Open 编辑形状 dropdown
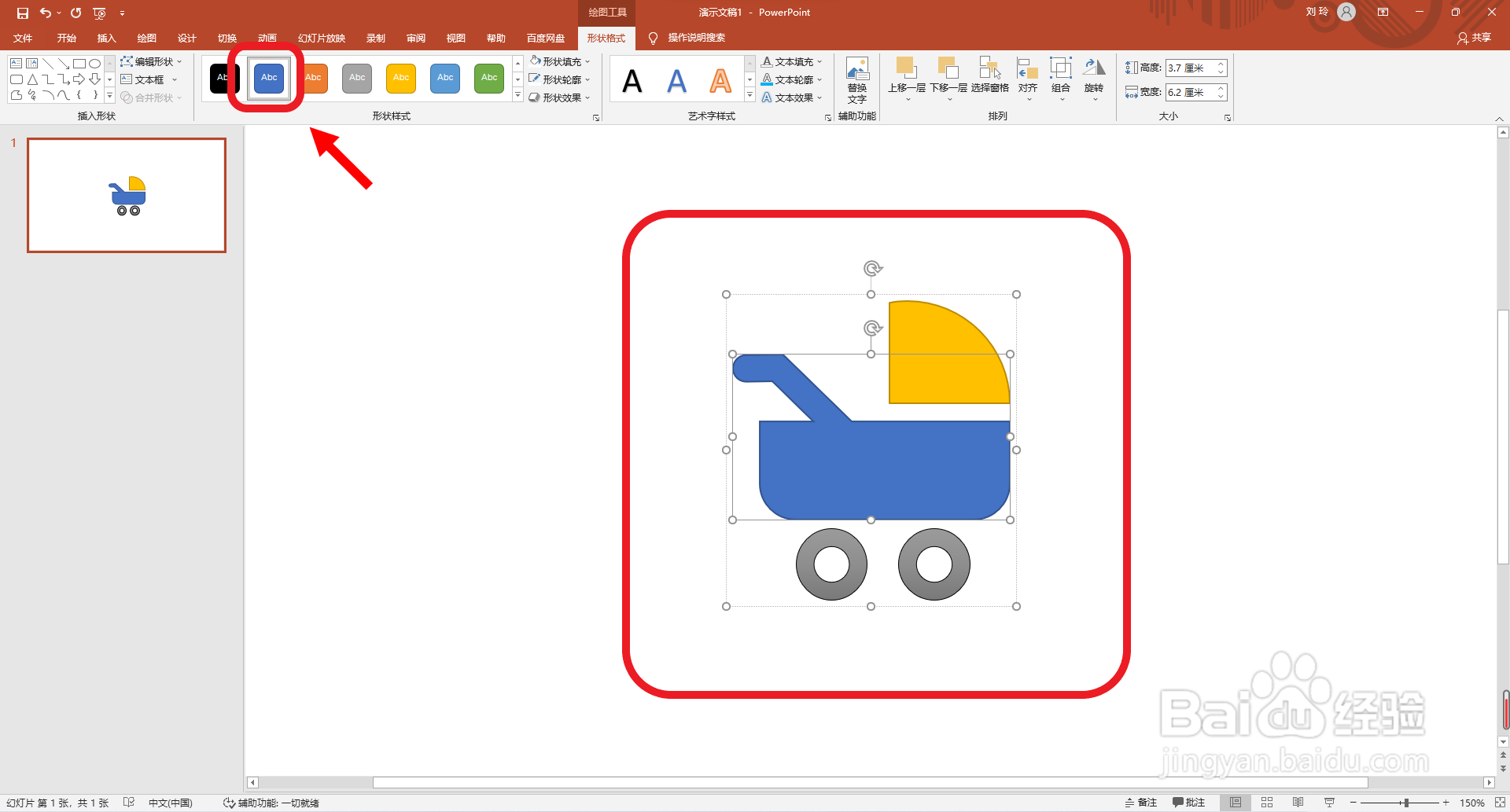This screenshot has width=1510, height=812. (x=151, y=61)
